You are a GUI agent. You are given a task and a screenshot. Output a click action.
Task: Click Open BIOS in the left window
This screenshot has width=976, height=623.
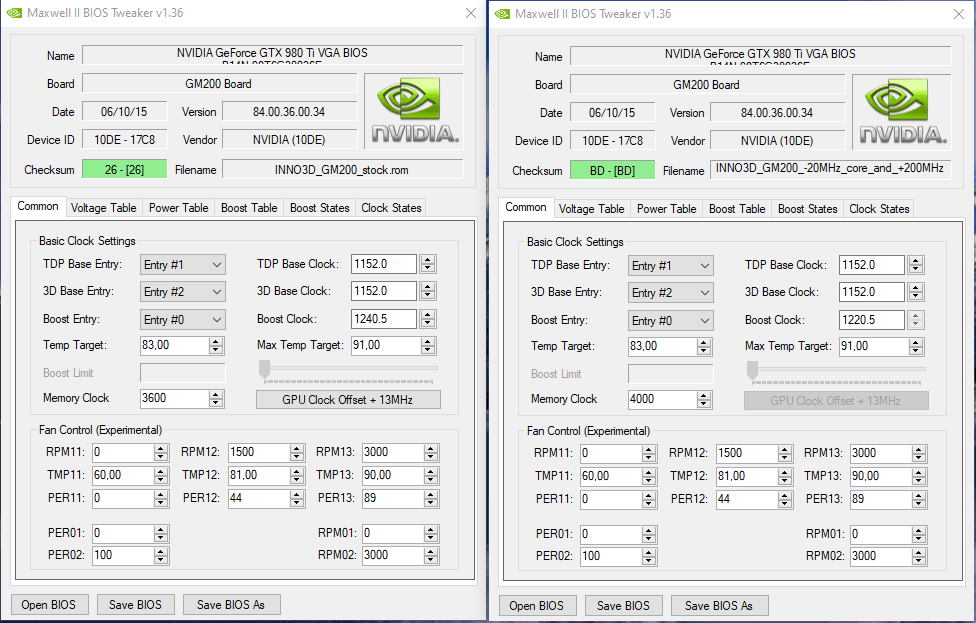point(49,605)
